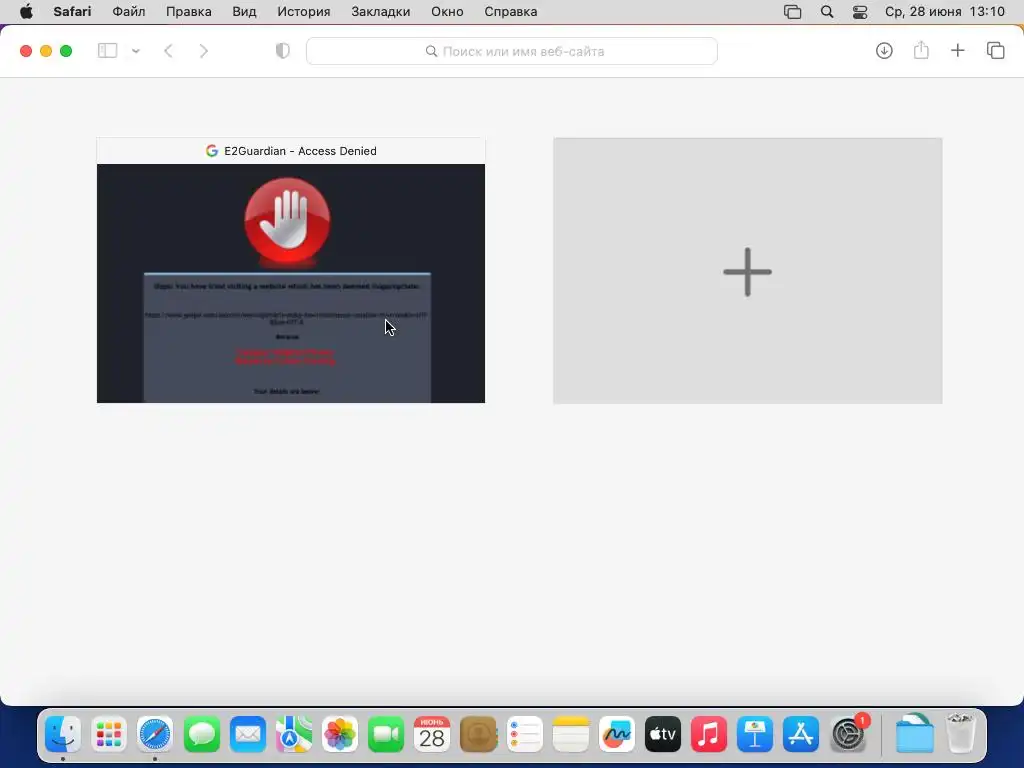Open Reminders from the Dock
The width and height of the screenshot is (1024, 768).
click(524, 735)
